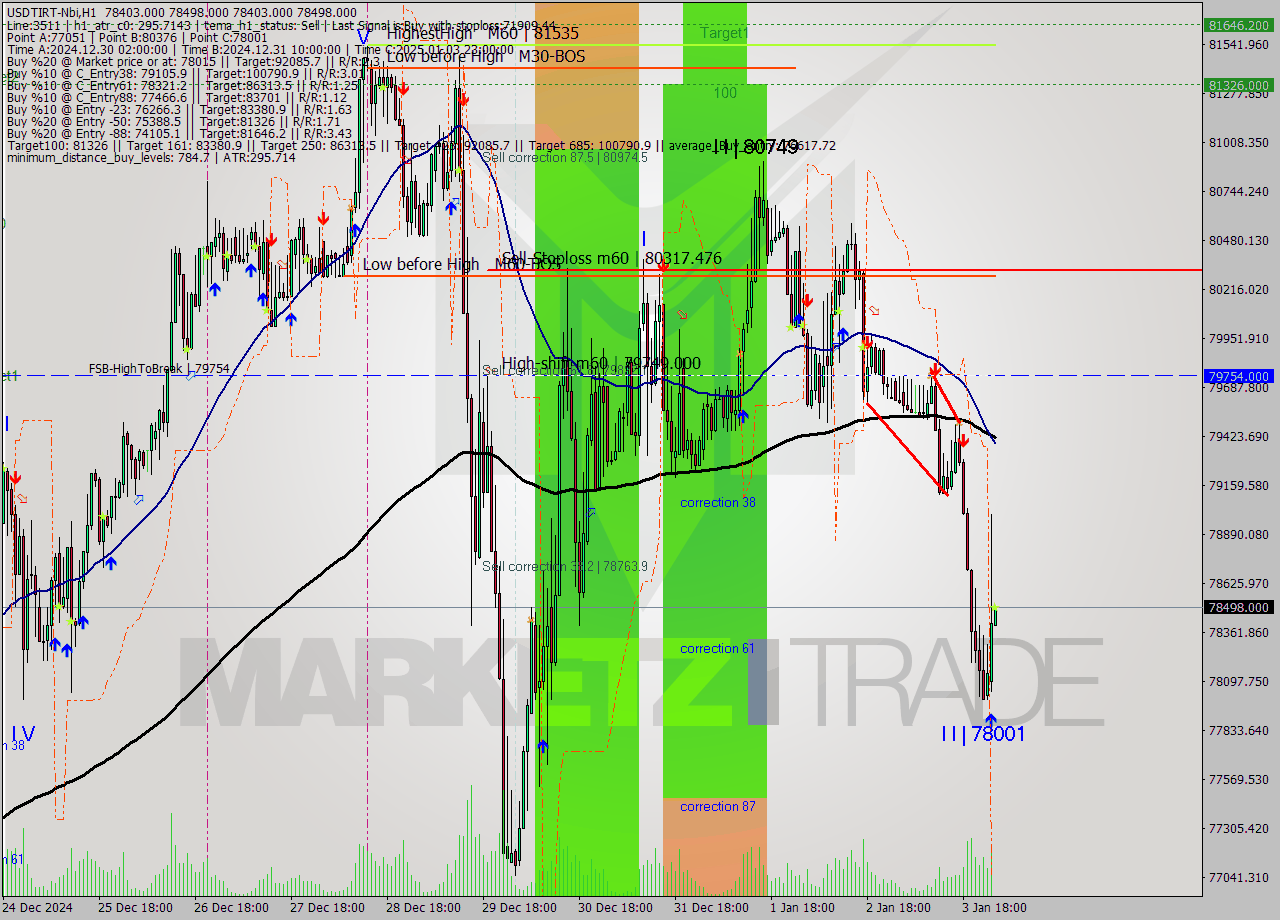Click the 78361.860 price axis value
1280x920 pixels.
pos(1239,632)
